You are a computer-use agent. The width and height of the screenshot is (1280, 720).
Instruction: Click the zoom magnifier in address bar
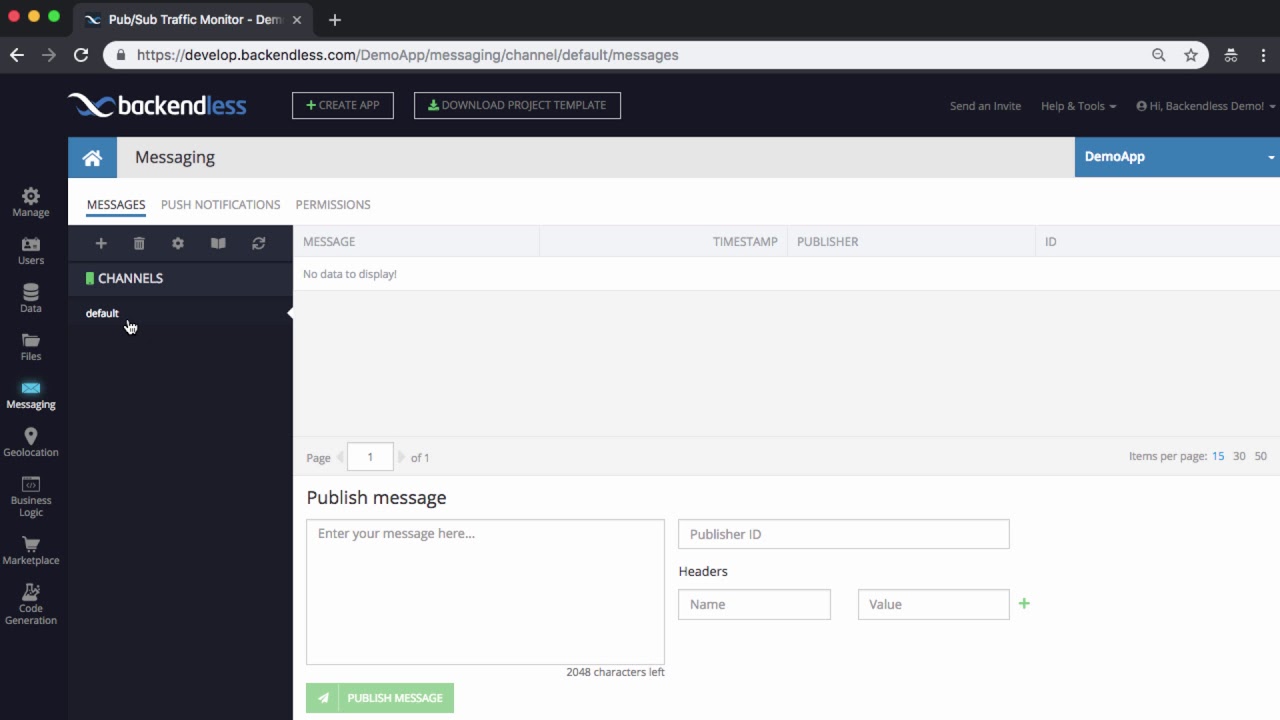[1159, 55]
